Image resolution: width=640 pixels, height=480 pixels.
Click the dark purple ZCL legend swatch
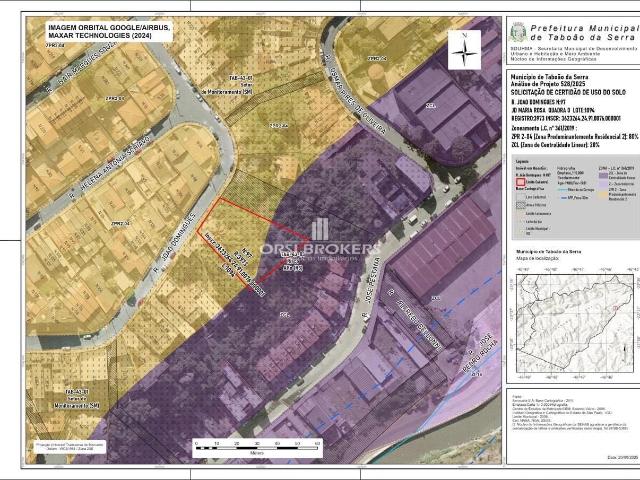603,176
